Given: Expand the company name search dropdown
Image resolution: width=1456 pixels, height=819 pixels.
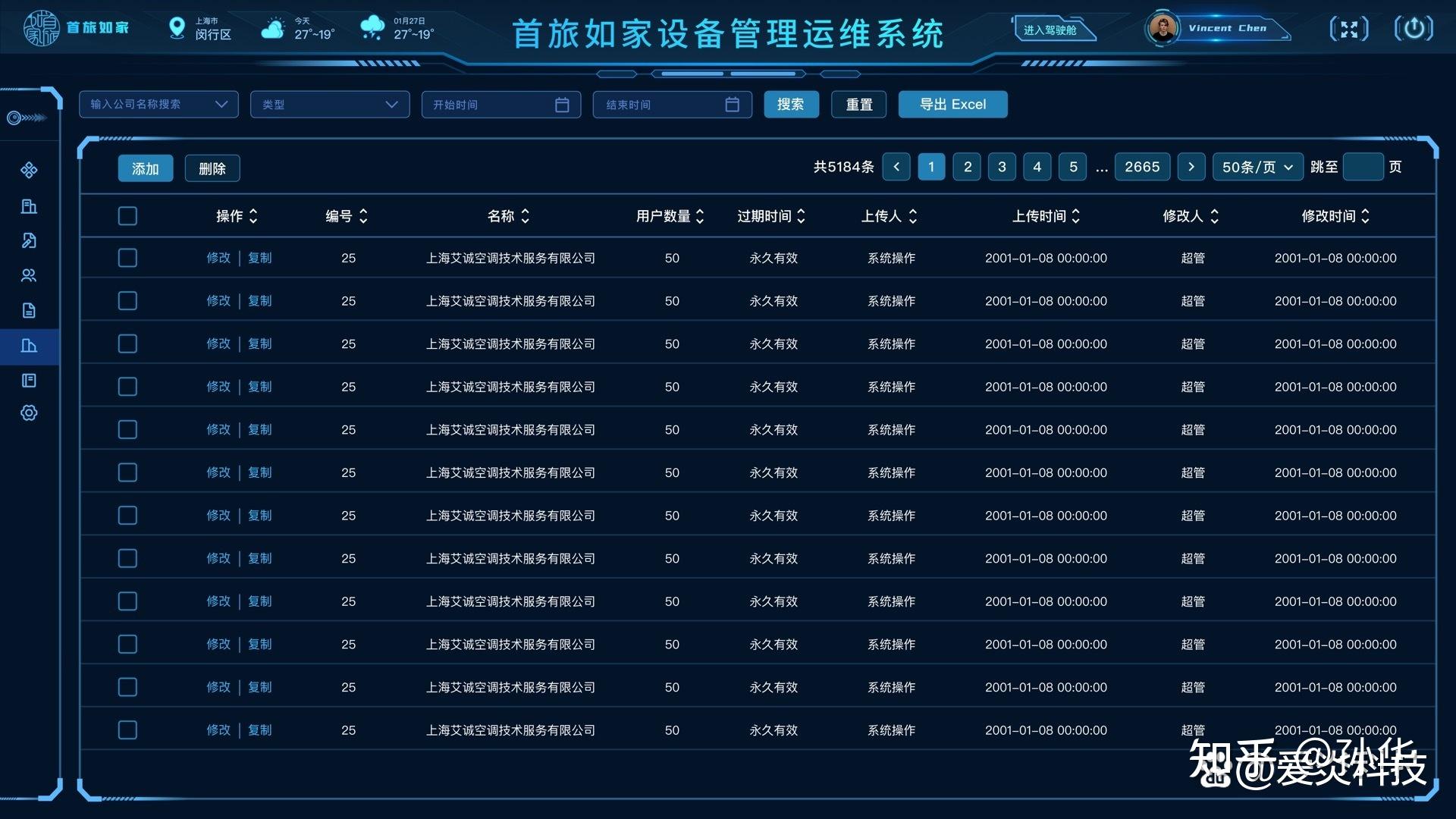Looking at the screenshot, I should [x=221, y=105].
